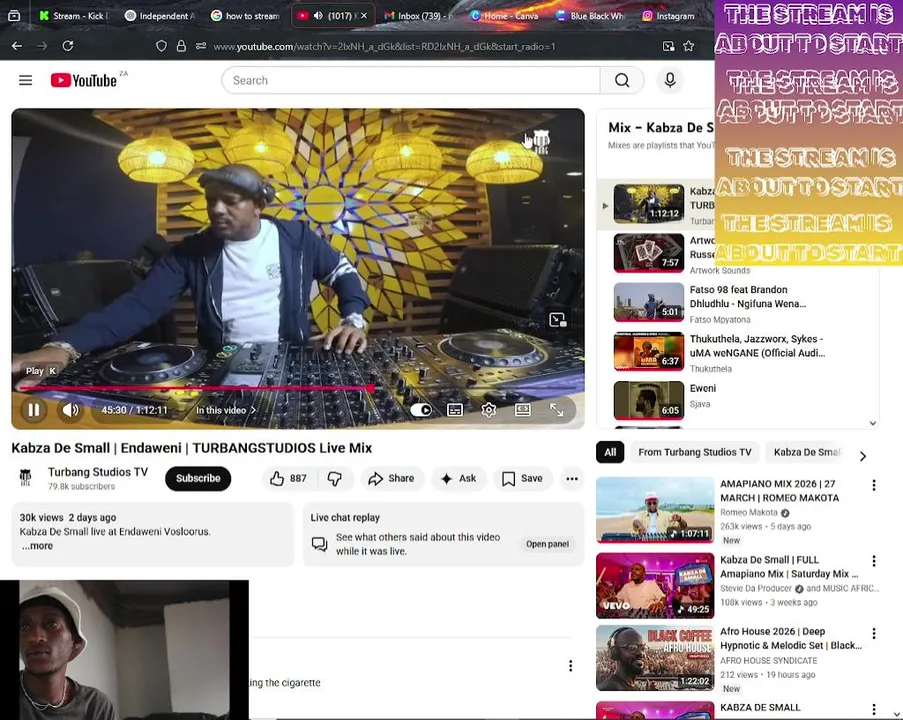This screenshot has height=720, width=903.
Task: Open the YouTube guide hamburger menu
Action: pyautogui.click(x=25, y=80)
